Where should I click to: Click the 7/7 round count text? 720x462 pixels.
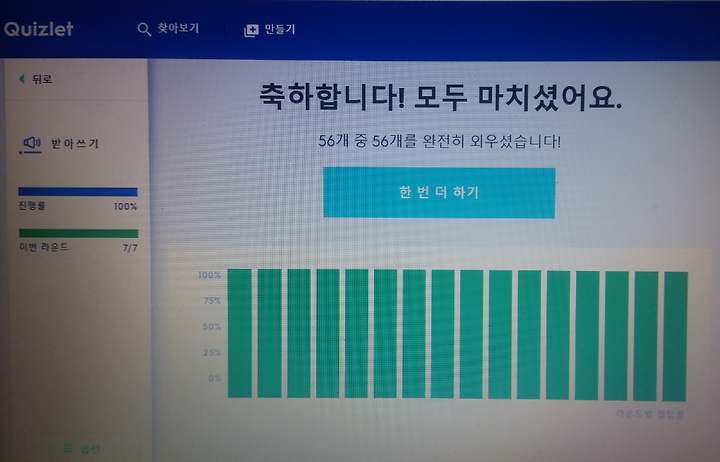coord(130,248)
